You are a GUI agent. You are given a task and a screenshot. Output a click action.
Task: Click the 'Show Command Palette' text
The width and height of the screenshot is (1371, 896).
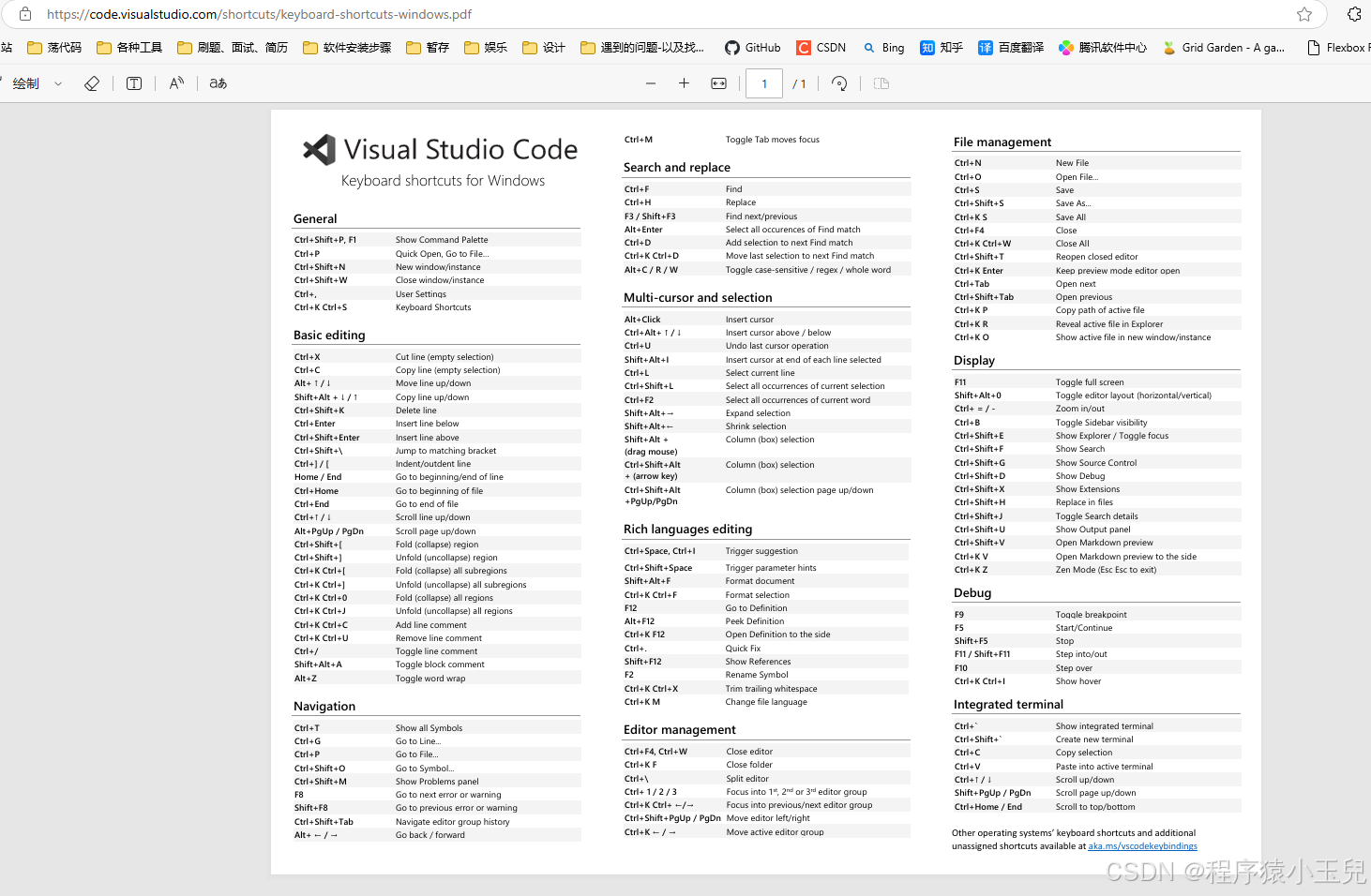point(442,240)
